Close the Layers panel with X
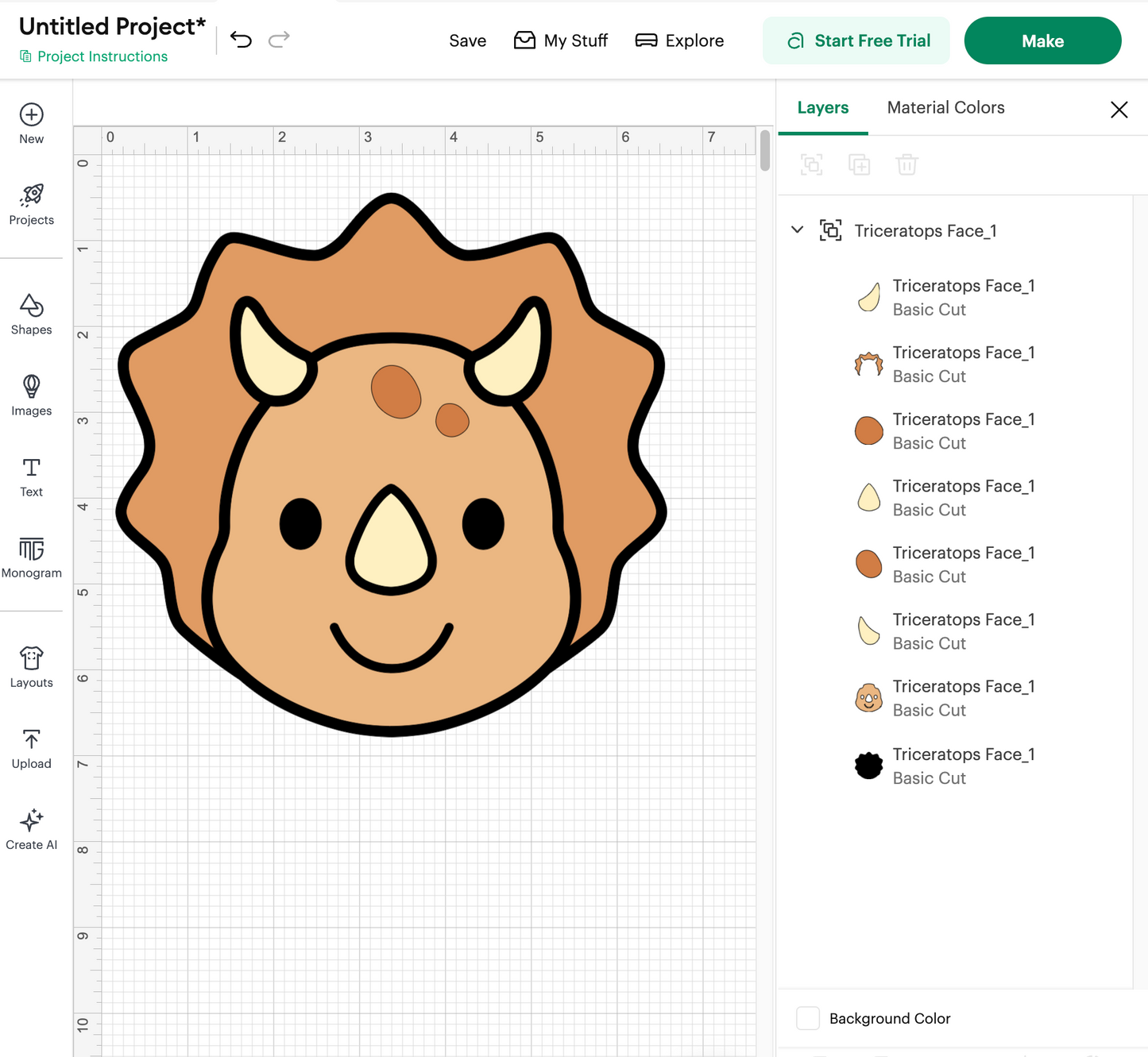Image resolution: width=1148 pixels, height=1057 pixels. (1119, 110)
